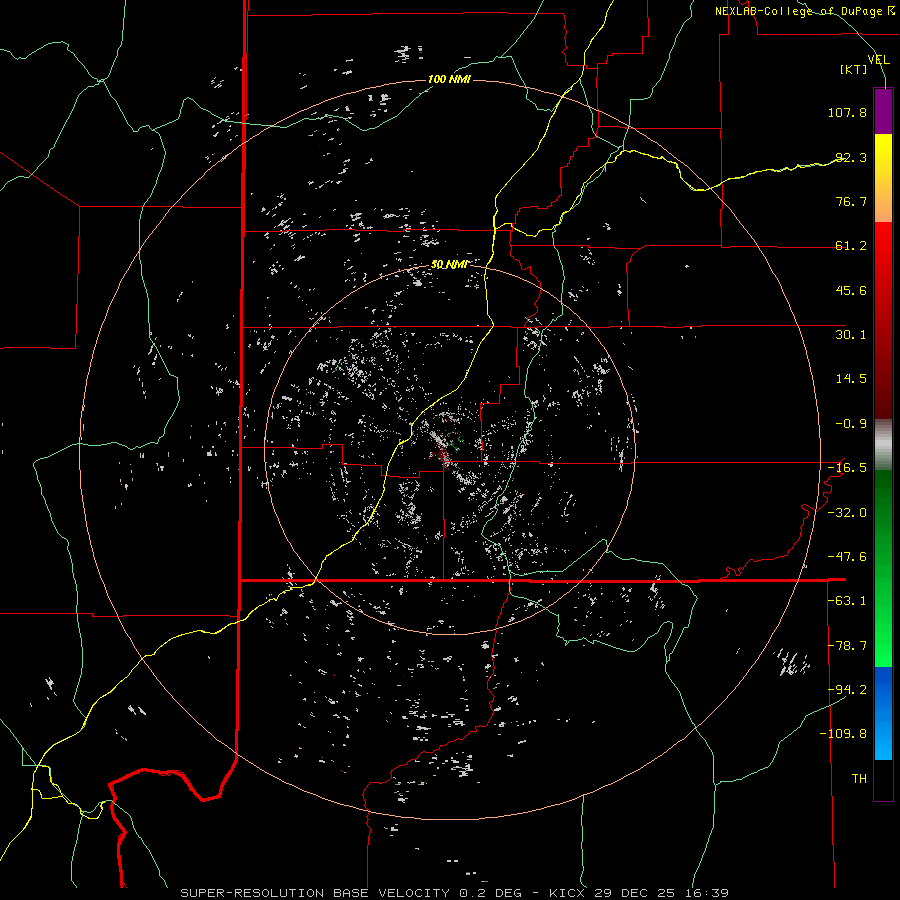Pick the green segment of the color bar
The image size is (900, 900).
click(883, 568)
